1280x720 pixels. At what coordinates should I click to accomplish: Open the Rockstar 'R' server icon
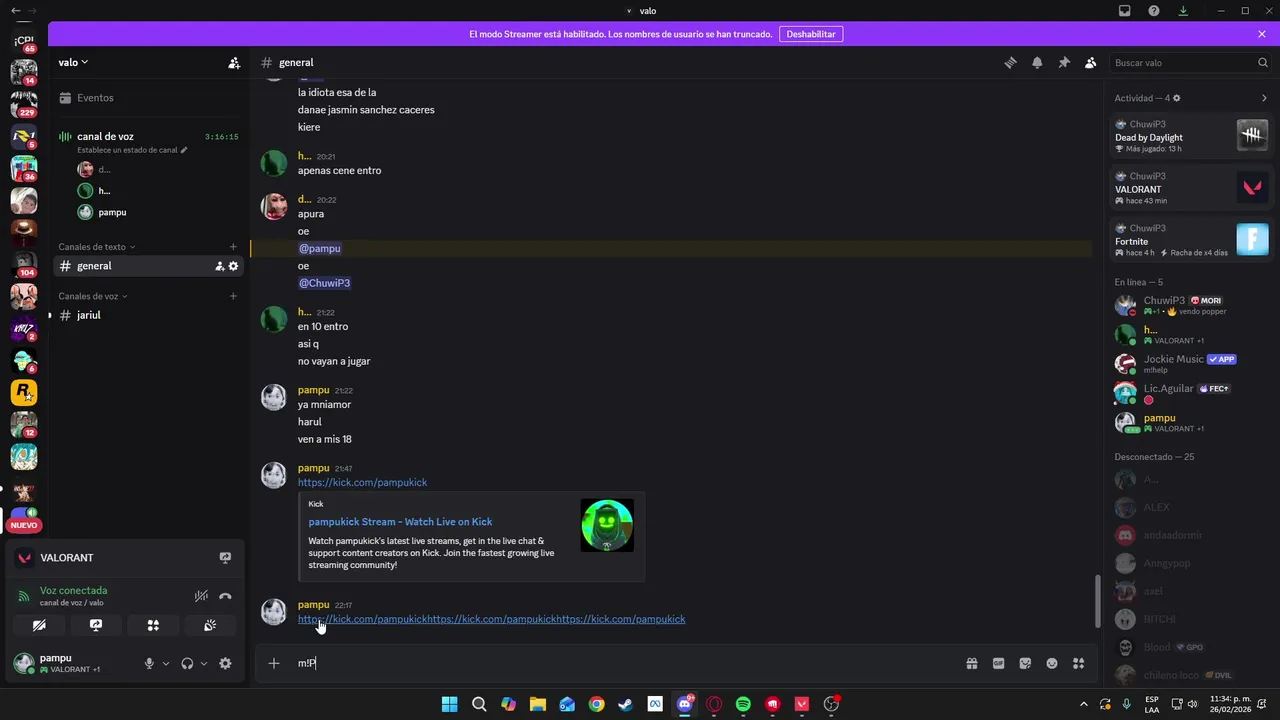pos(24,392)
